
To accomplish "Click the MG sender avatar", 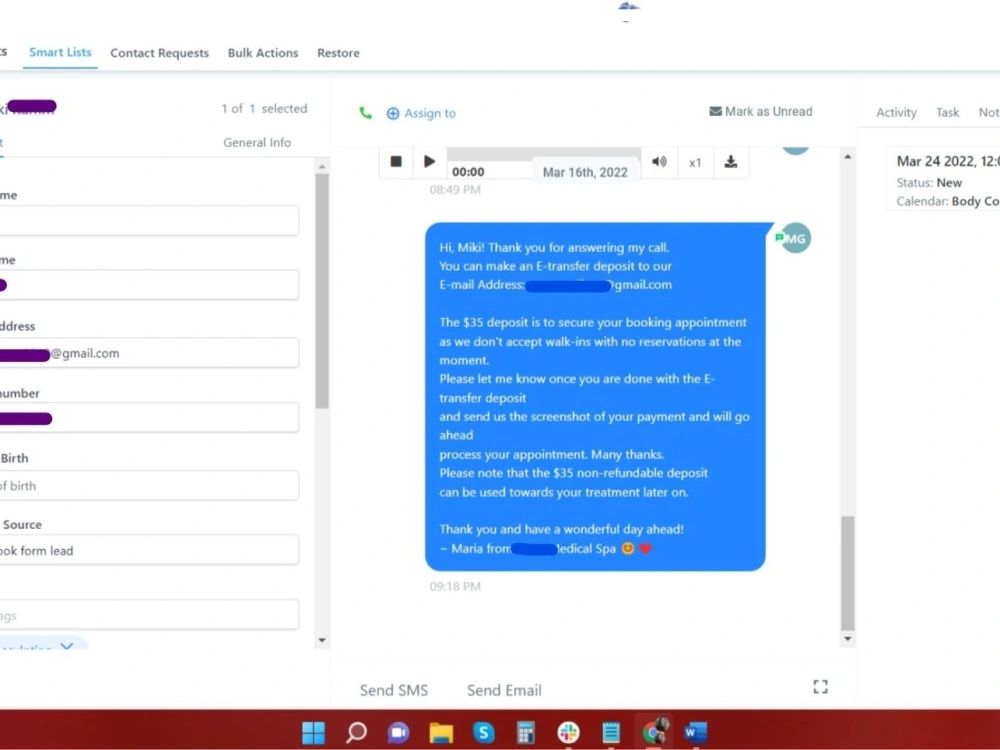I will (795, 239).
